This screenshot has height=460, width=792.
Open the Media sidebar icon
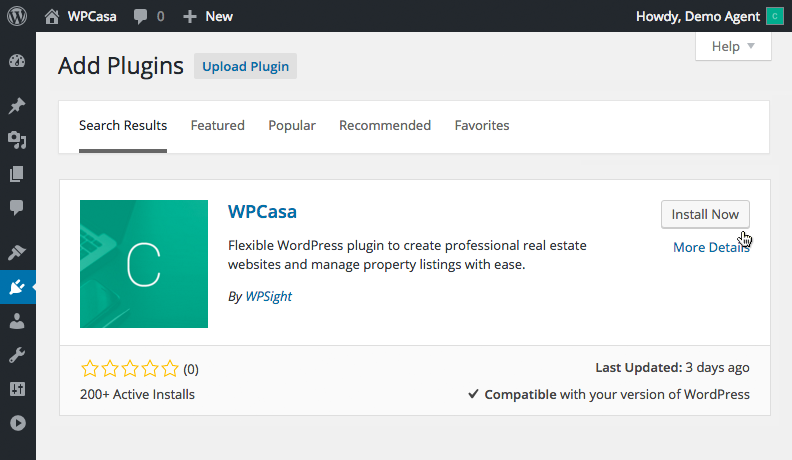(x=17, y=140)
